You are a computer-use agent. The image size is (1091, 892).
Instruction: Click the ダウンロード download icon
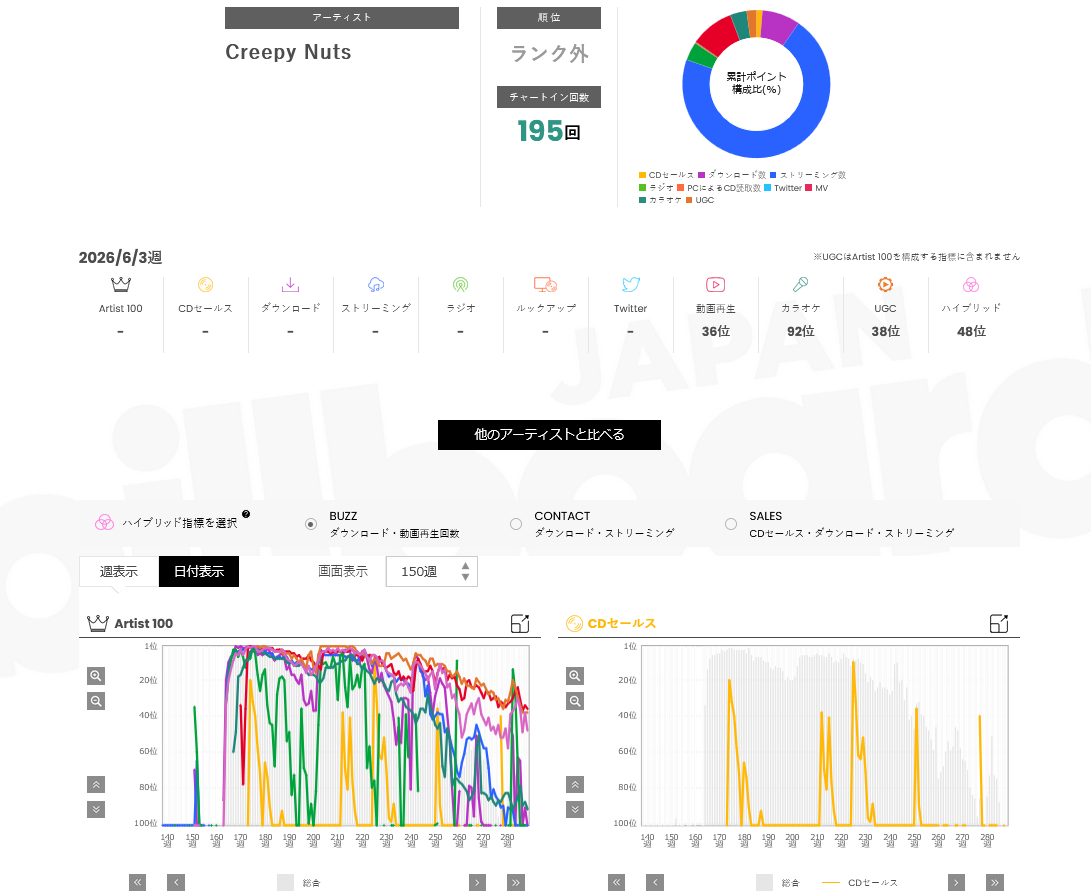(290, 285)
